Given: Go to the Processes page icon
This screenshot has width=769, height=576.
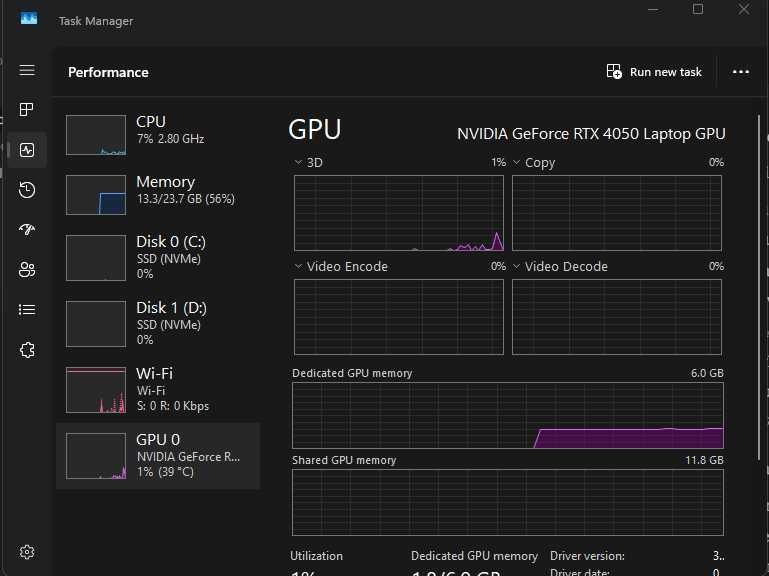Looking at the screenshot, I should point(26,109).
